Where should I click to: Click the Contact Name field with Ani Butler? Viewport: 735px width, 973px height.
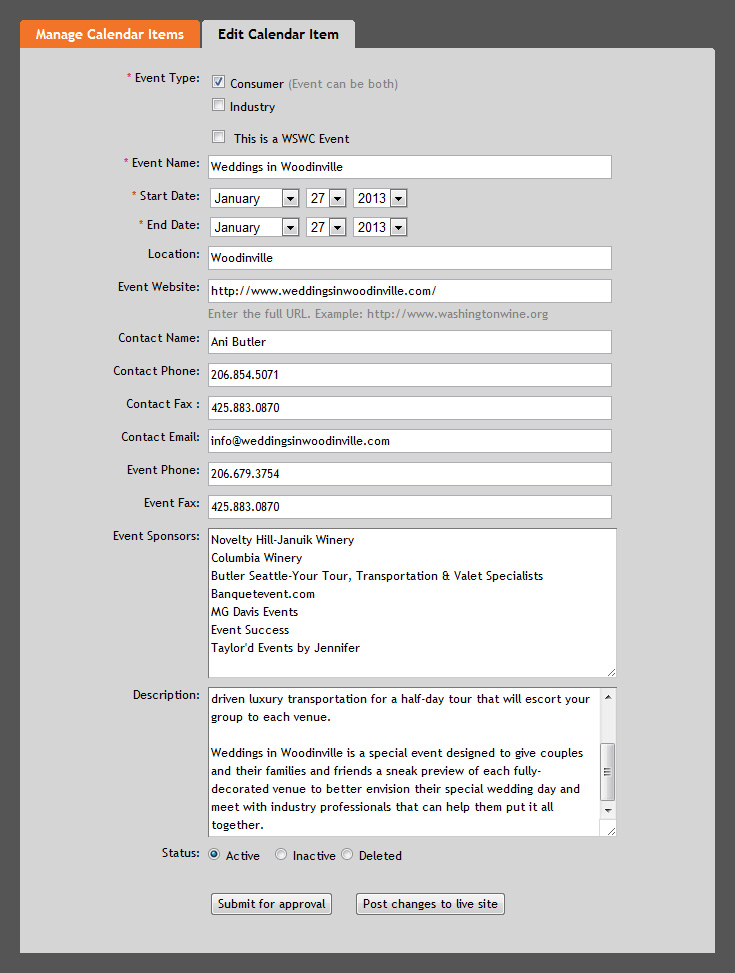[x=410, y=342]
